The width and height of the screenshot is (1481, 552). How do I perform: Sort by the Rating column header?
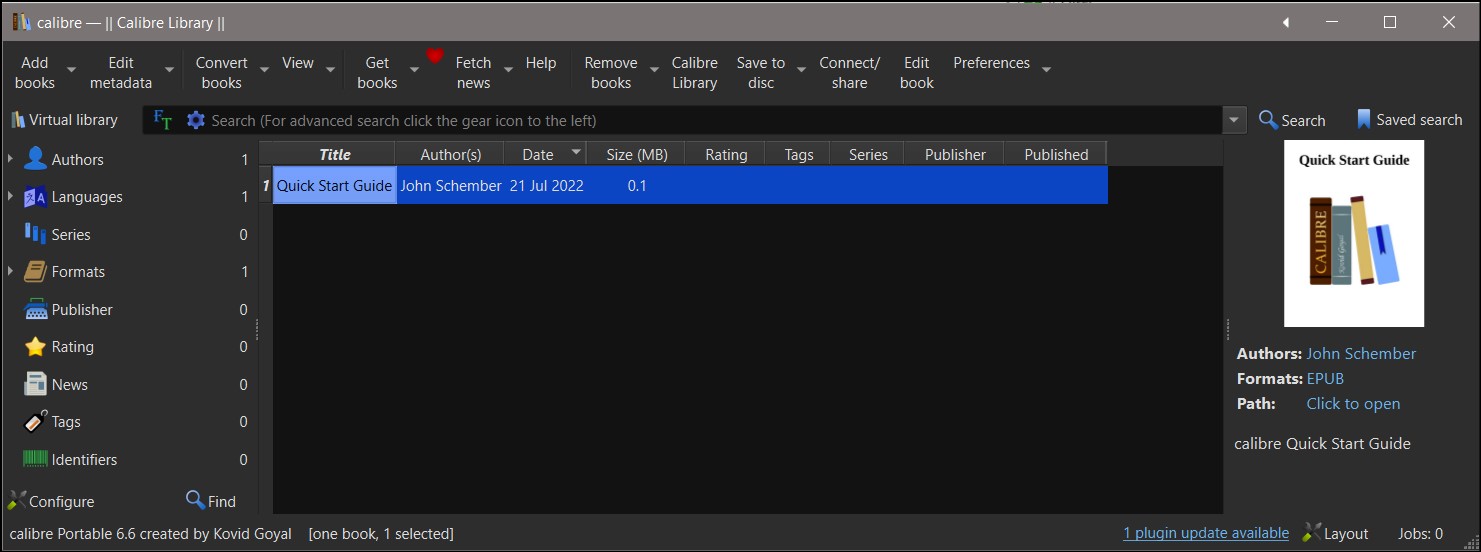coord(726,154)
